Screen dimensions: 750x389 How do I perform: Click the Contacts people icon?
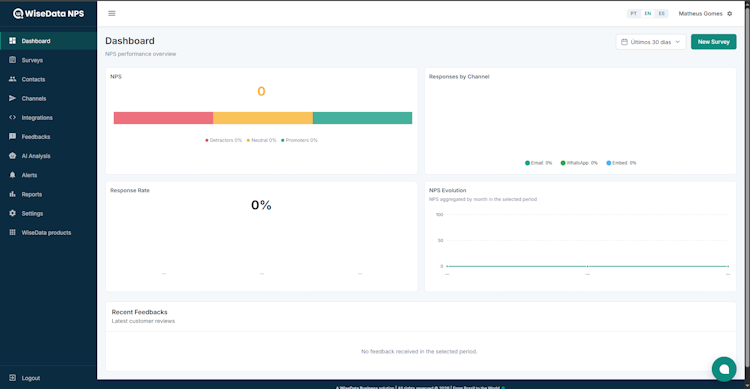tap(12, 79)
